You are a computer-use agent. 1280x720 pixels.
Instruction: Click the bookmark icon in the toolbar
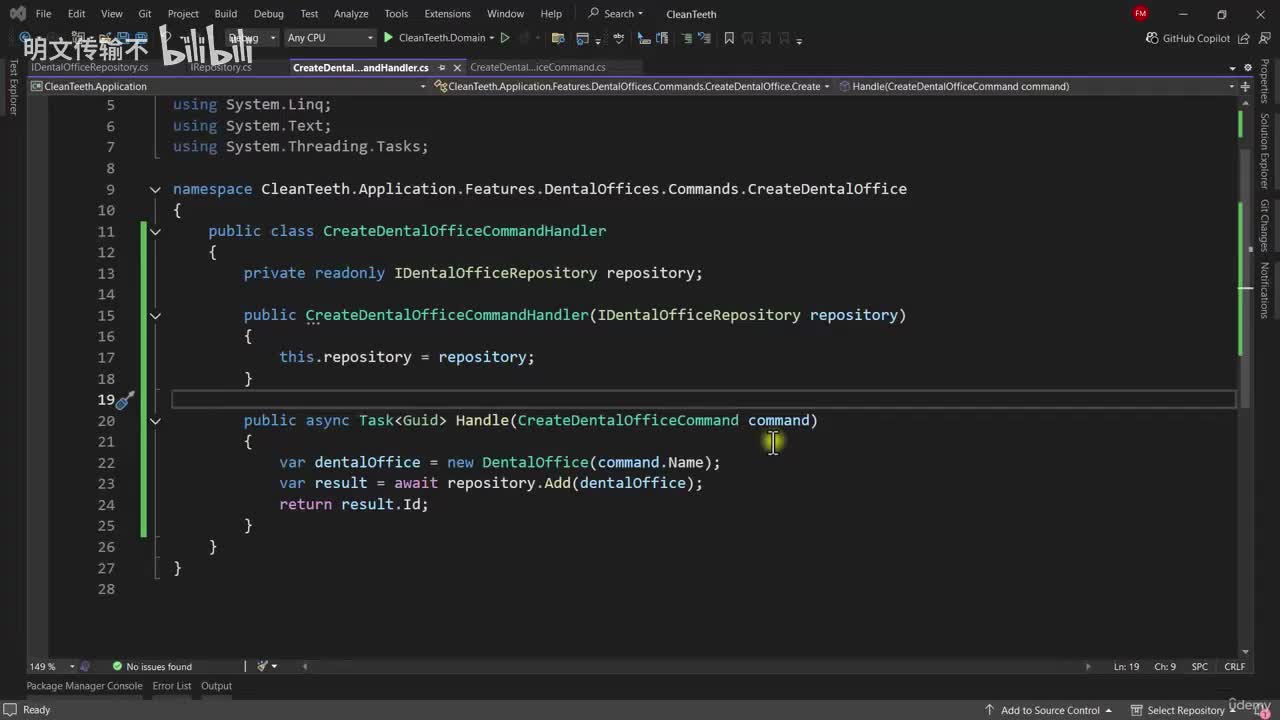(x=729, y=38)
